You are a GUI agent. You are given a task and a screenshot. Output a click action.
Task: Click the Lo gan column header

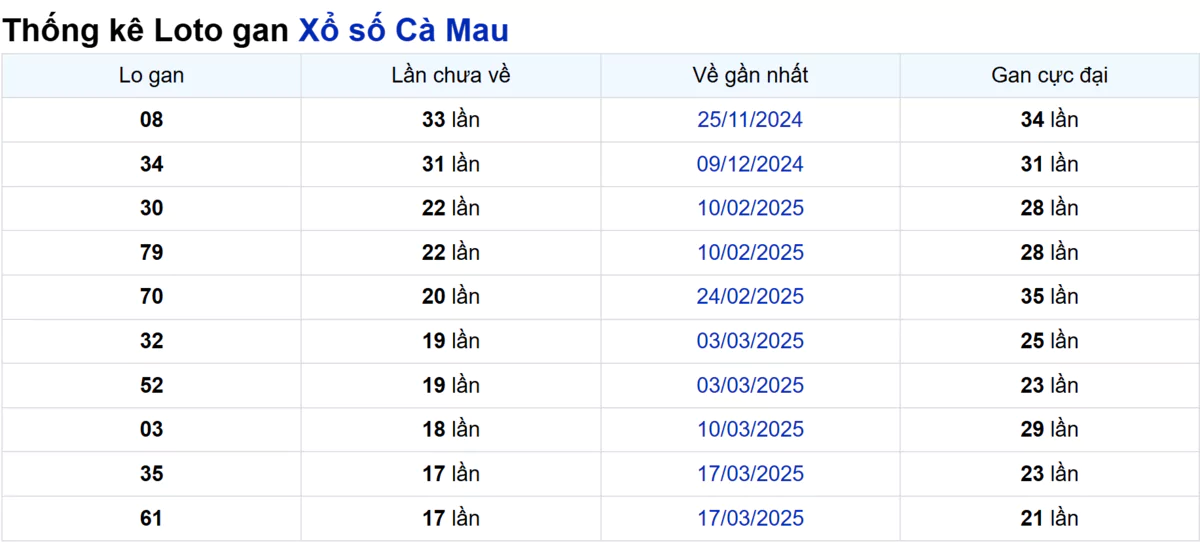[151, 75]
